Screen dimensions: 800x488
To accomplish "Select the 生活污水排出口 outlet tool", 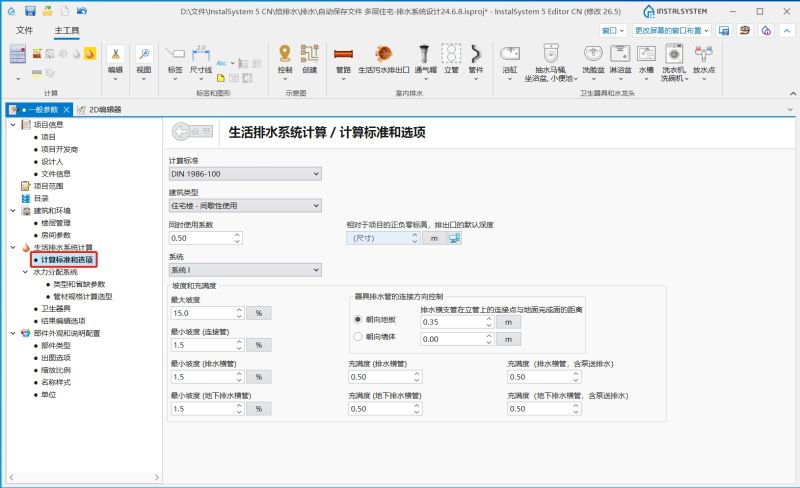I will (x=384, y=60).
